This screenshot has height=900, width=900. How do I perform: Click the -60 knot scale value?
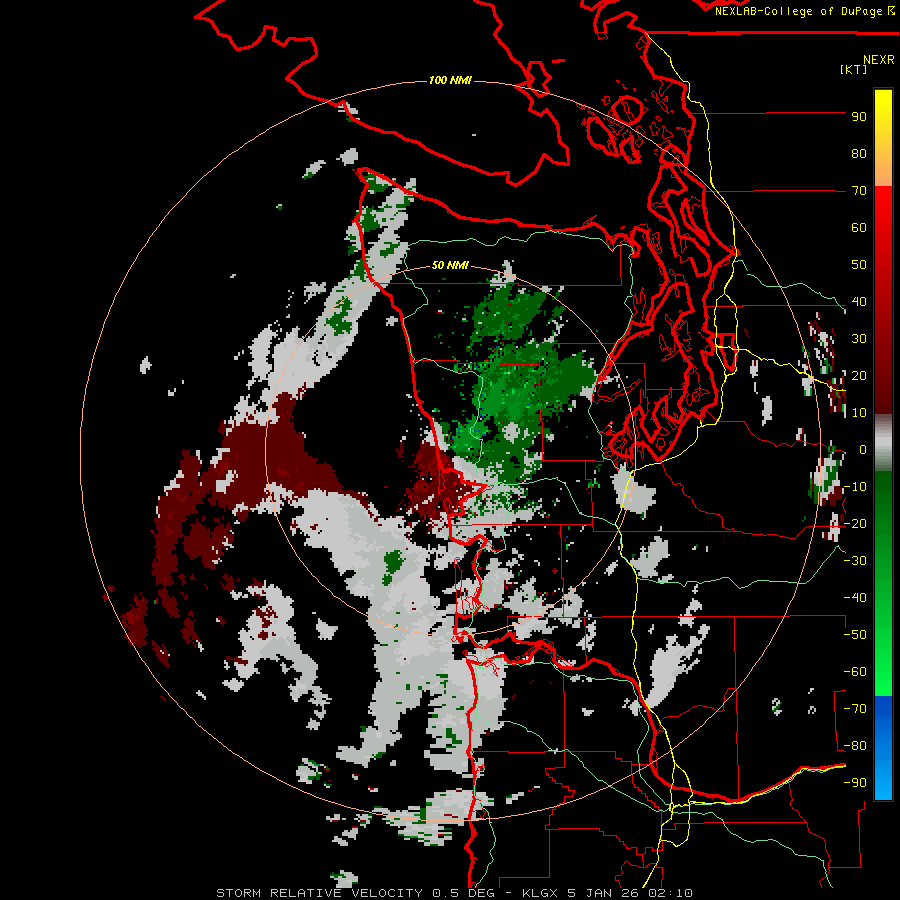pos(855,672)
